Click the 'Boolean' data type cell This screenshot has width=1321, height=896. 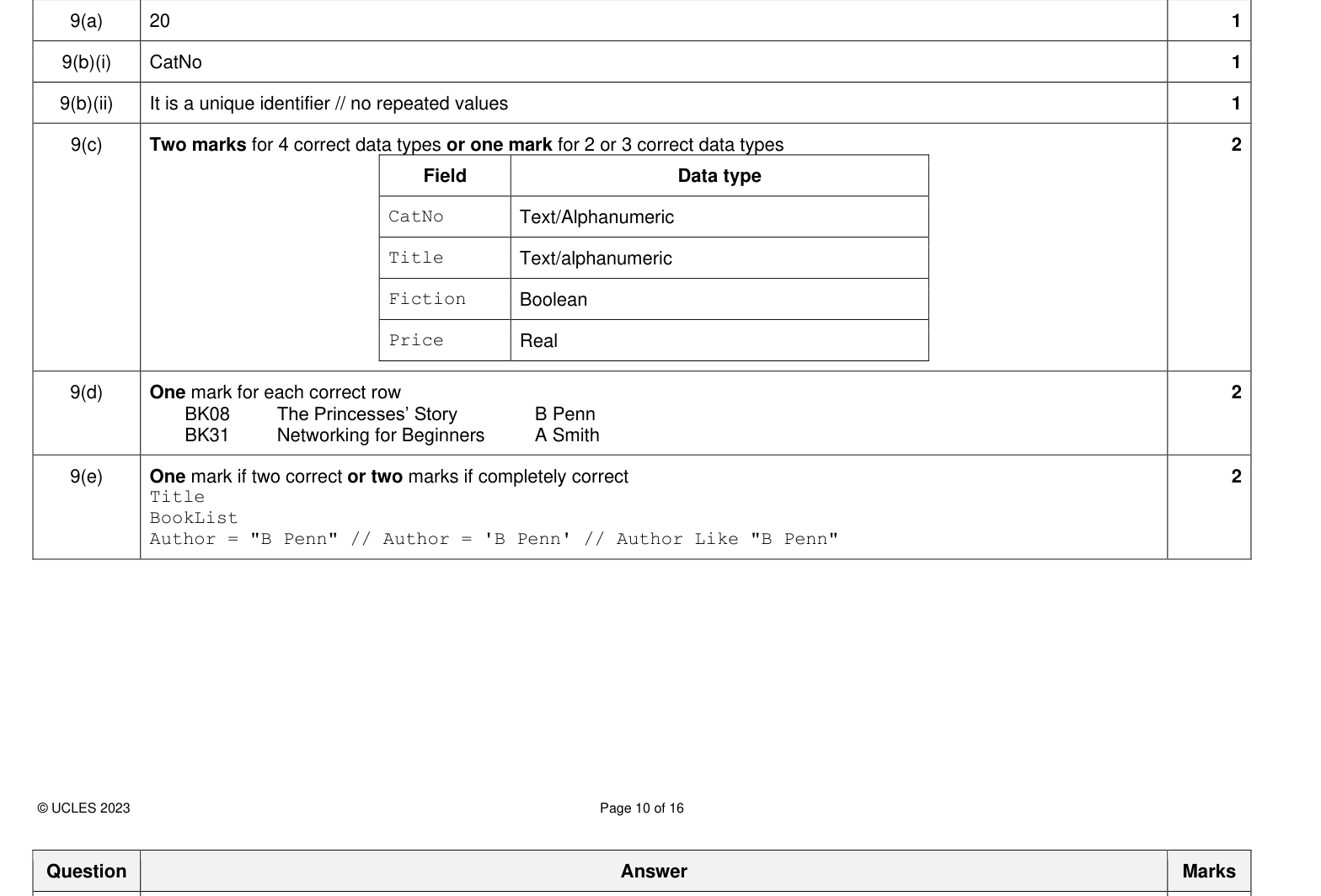(x=719, y=299)
